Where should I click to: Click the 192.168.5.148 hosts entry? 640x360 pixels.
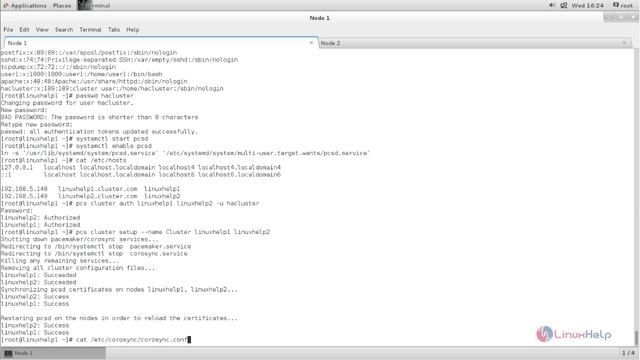(90, 189)
